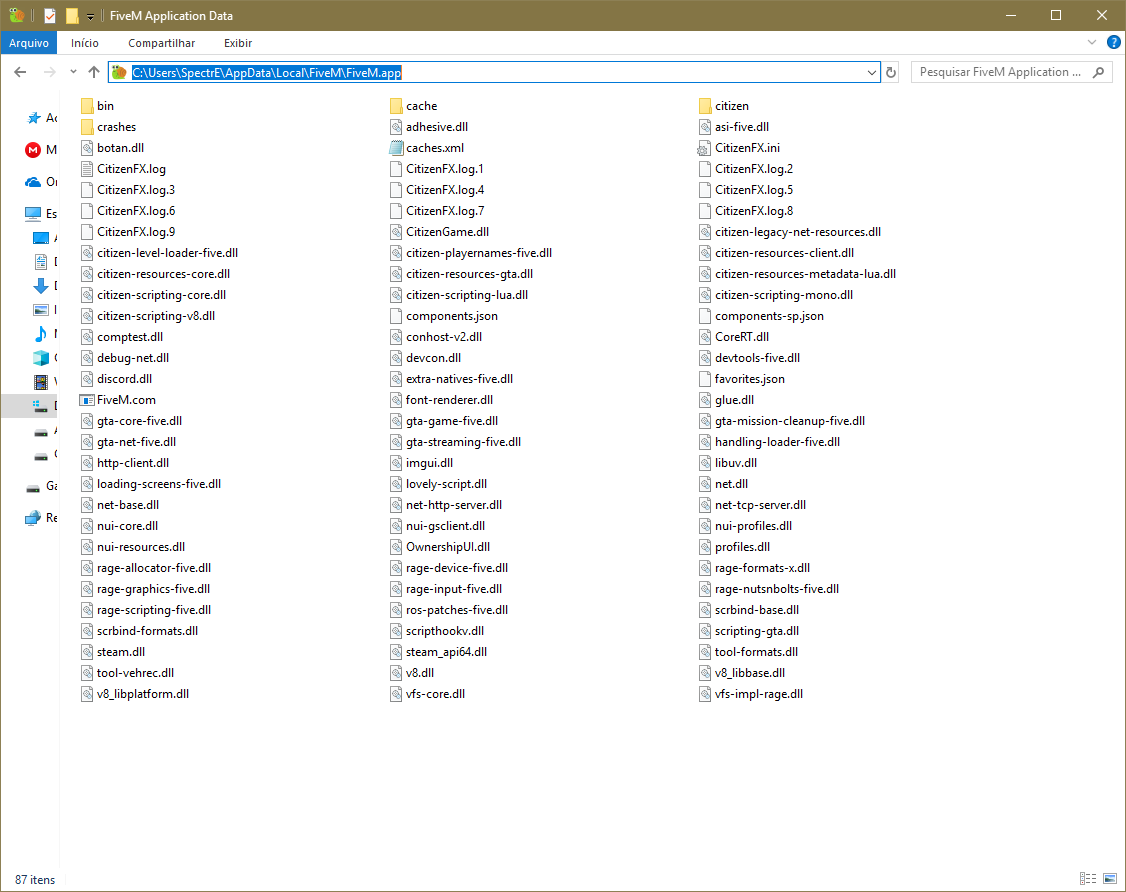Select citizen-scripting-lua.dll file name

467,295
